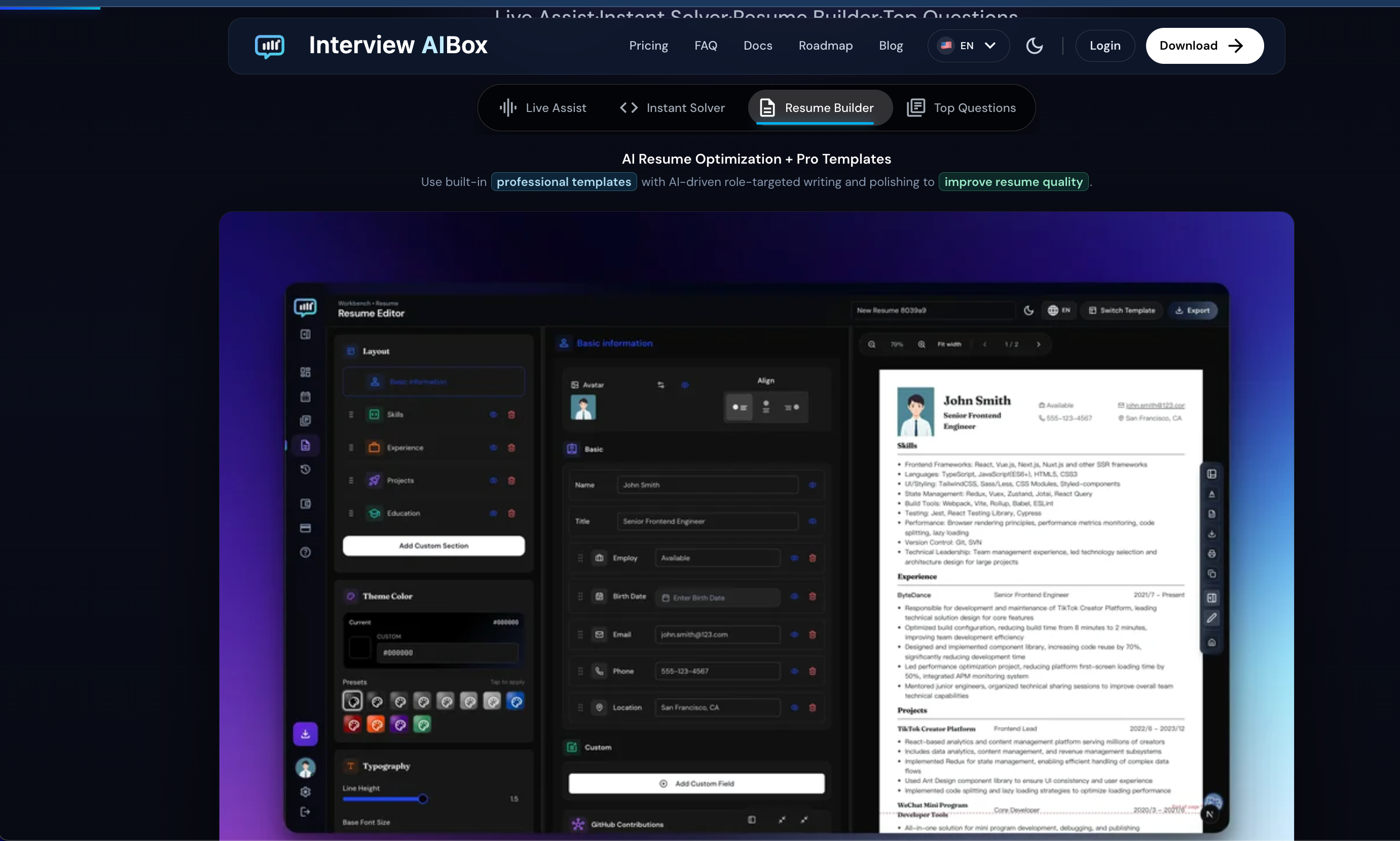Viewport: 1400px width, 841px height.
Task: Toggle visibility of the Title field
Action: coord(813,521)
